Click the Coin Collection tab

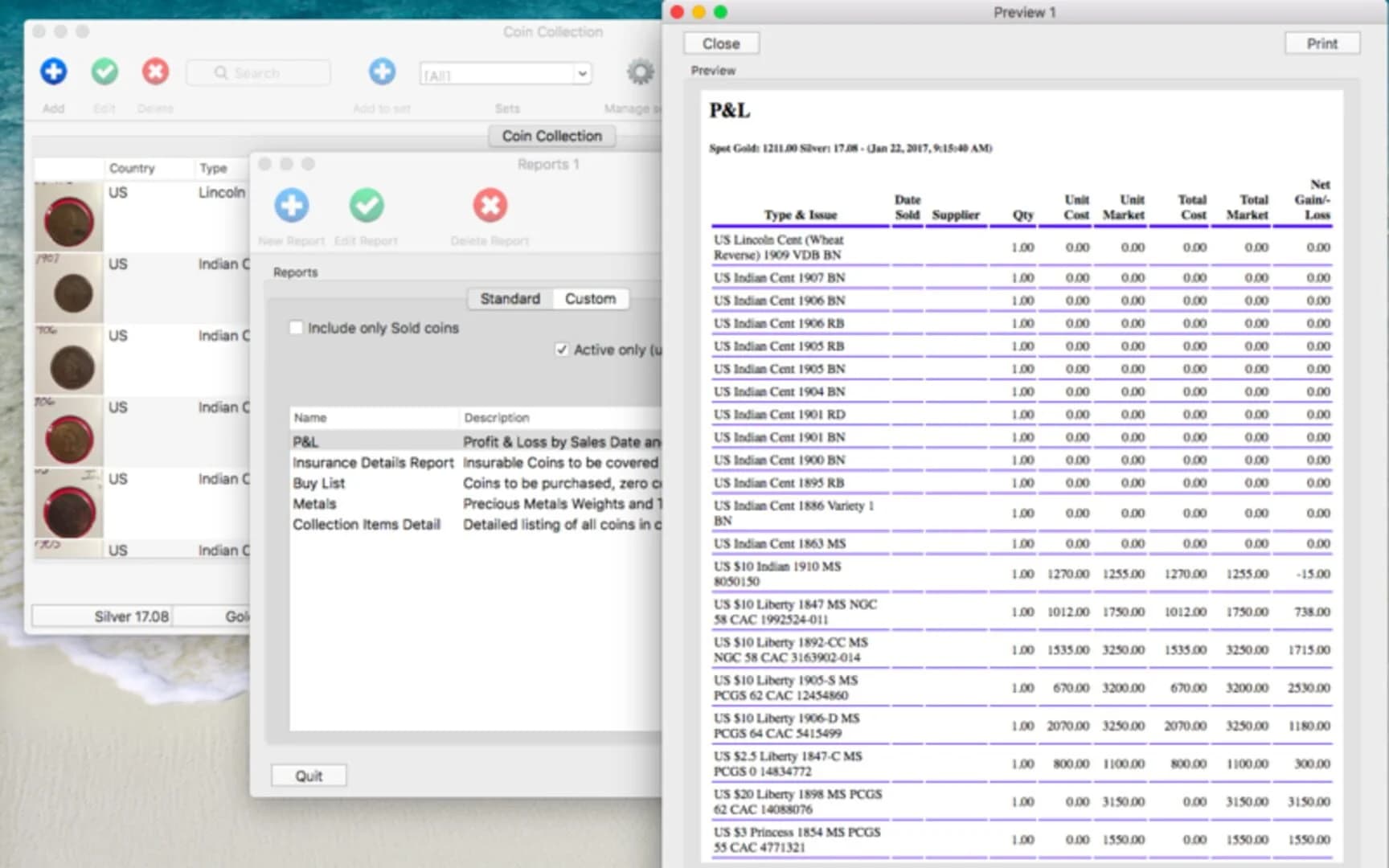pos(551,135)
